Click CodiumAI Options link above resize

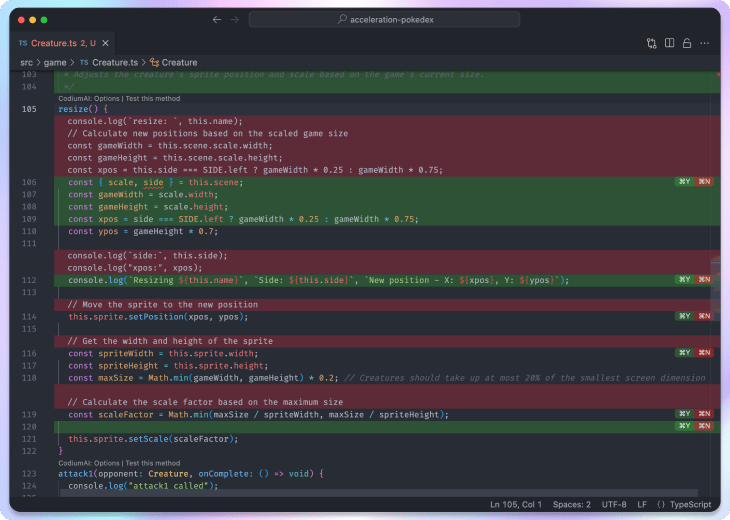[89, 99]
